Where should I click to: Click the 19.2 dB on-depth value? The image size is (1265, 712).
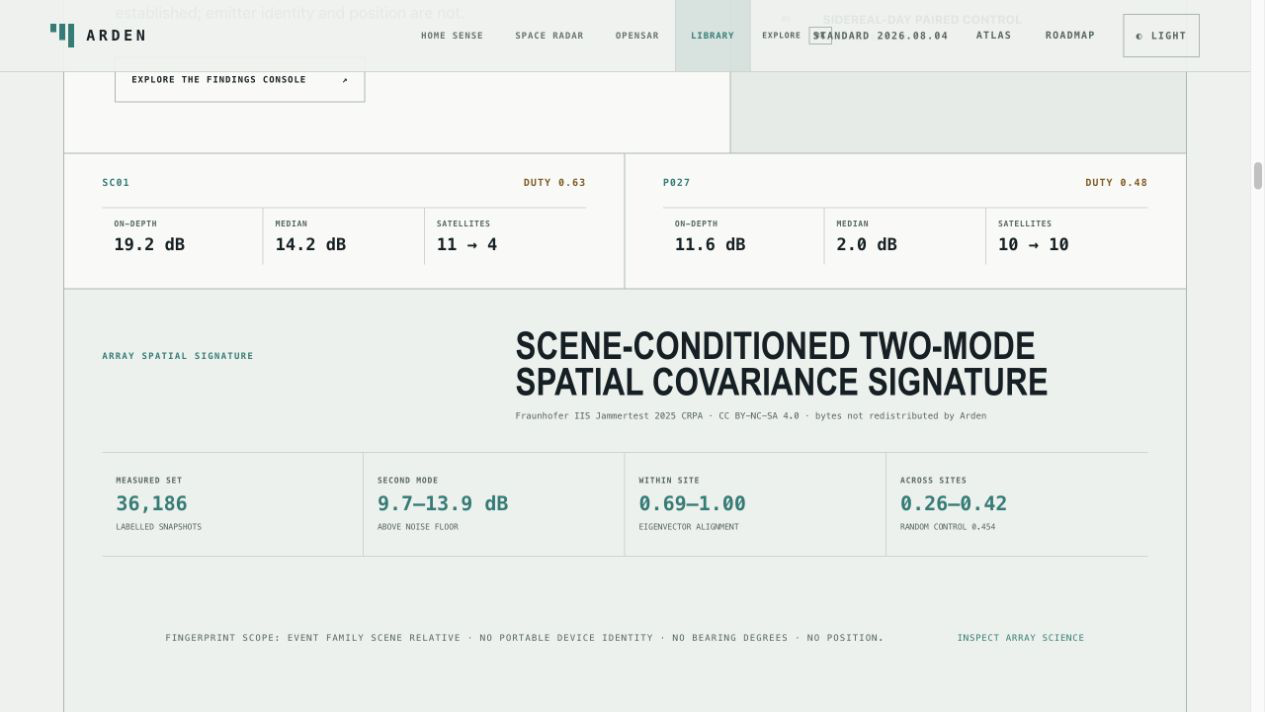click(x=149, y=245)
